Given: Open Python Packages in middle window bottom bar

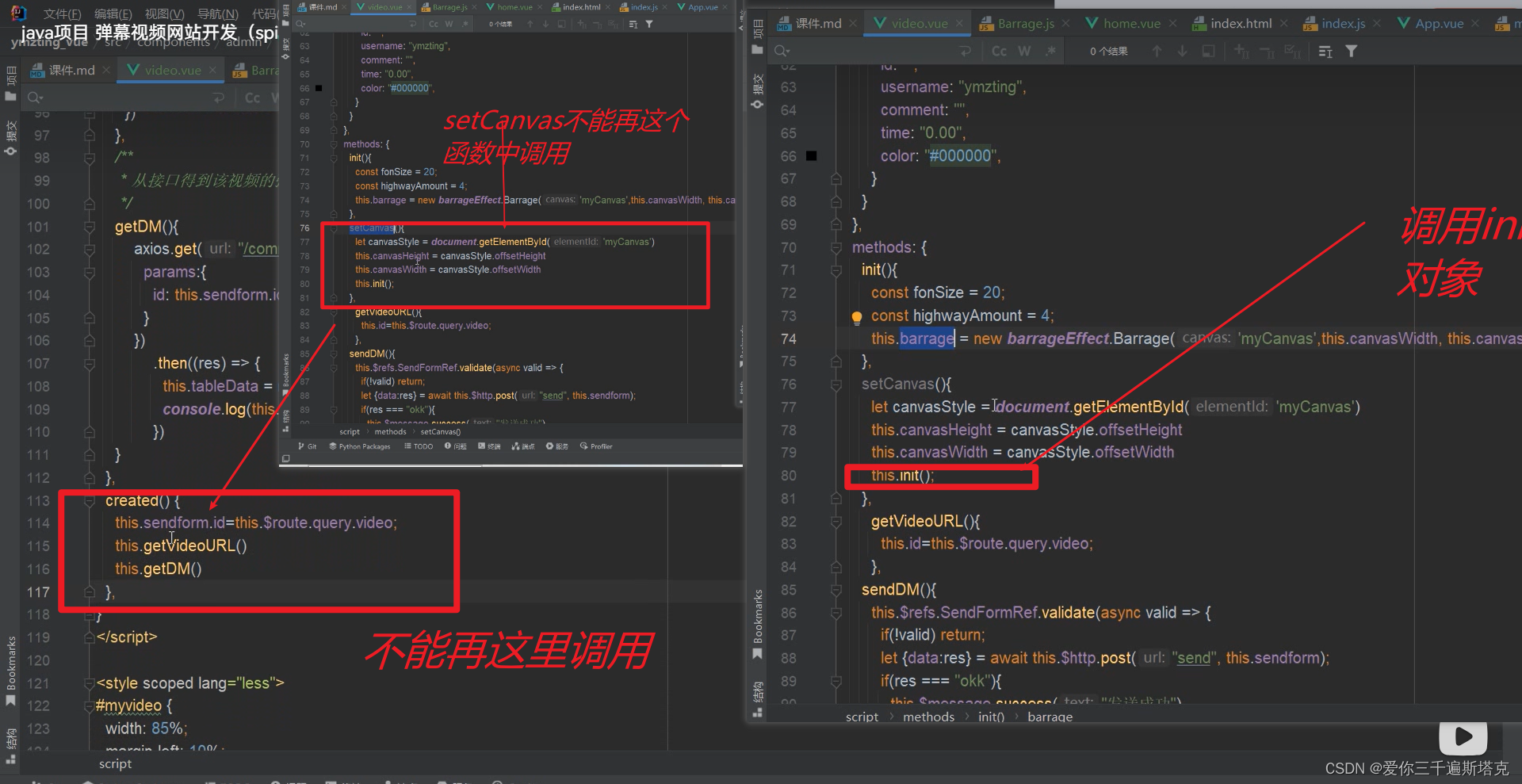Looking at the screenshot, I should [360, 446].
